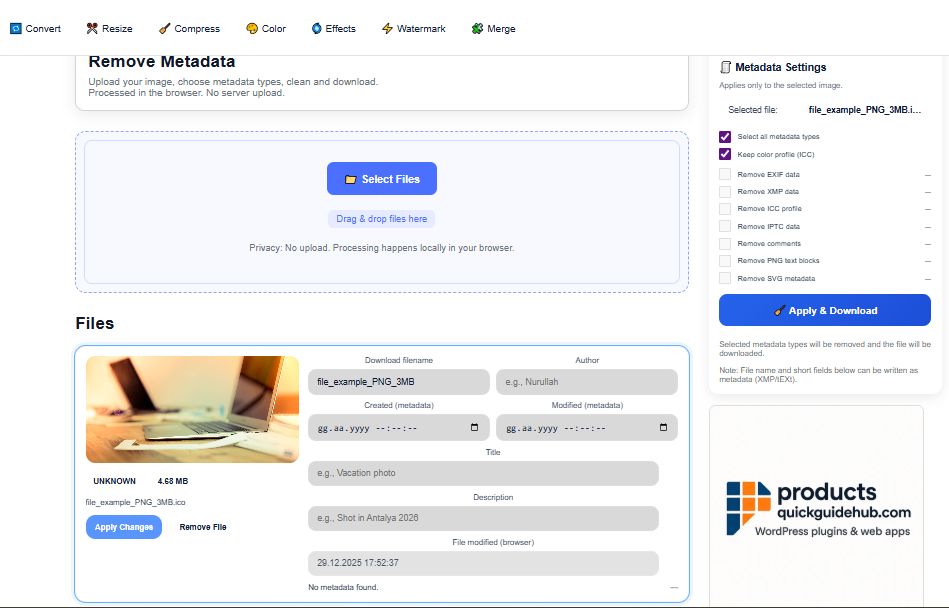This screenshot has height=608, width=949.
Task: Select the Compress tool icon
Action: coord(162,28)
